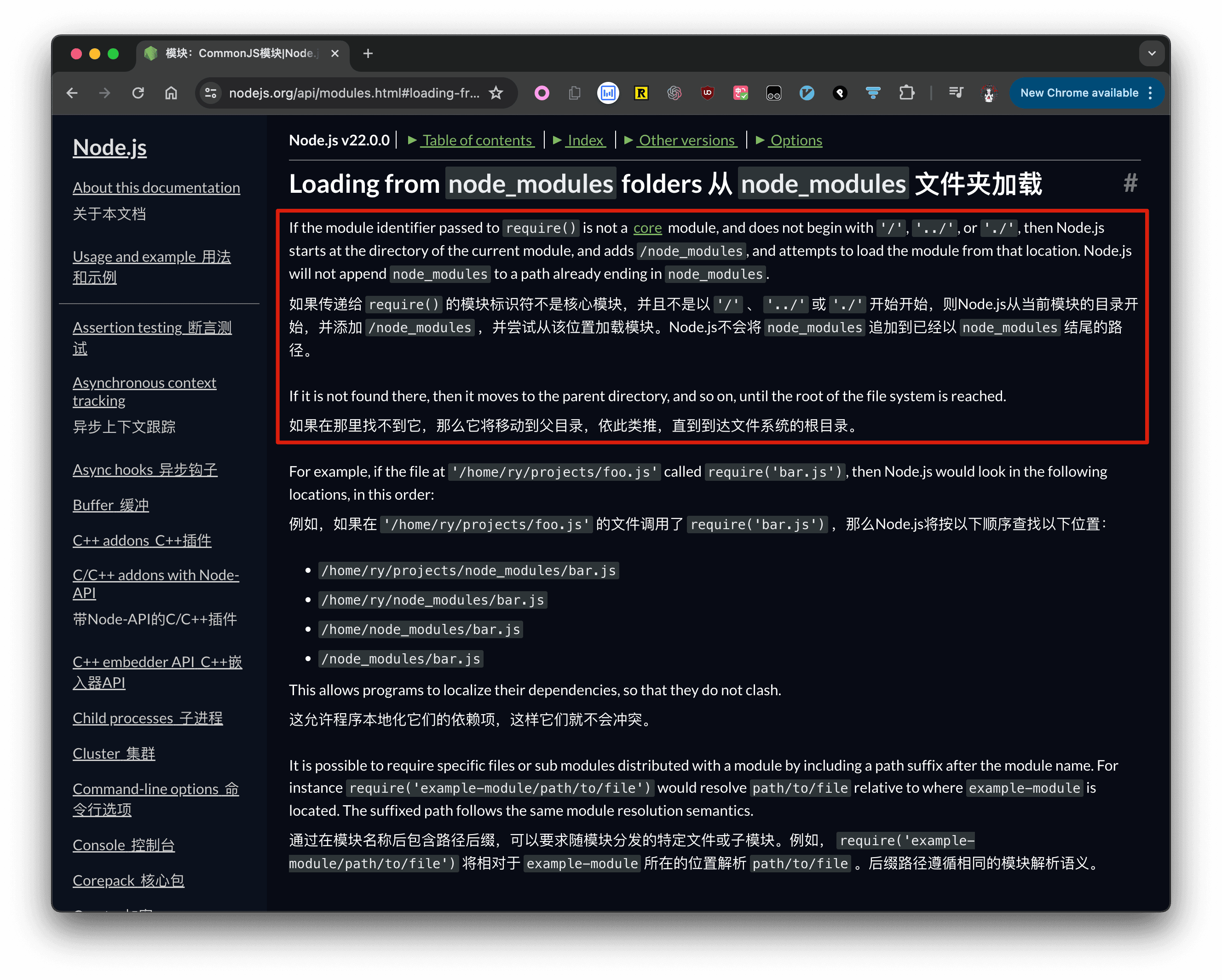
Task: Open Cluster sidebar link
Action: coord(114,754)
